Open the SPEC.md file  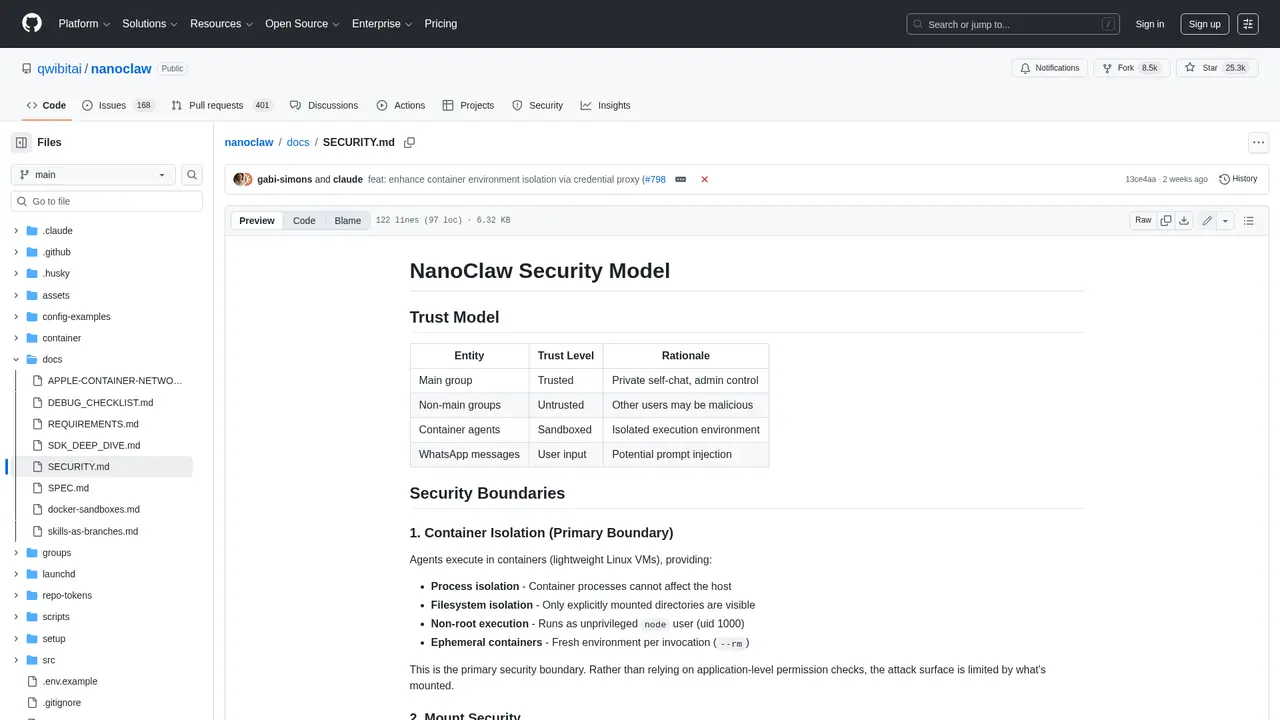point(106,488)
